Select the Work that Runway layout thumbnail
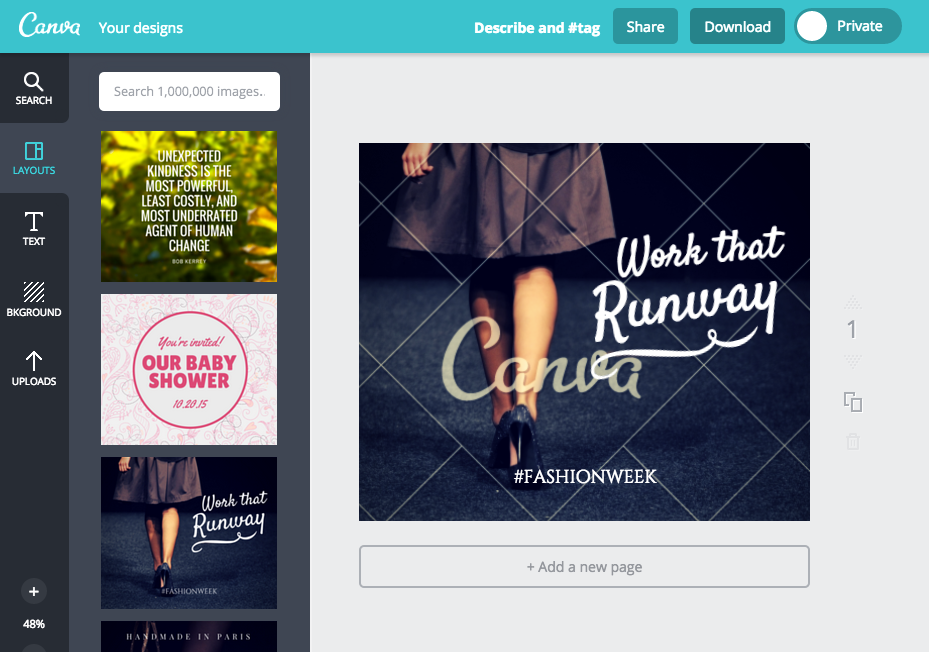Viewport: 929px width, 652px height. 189,533
